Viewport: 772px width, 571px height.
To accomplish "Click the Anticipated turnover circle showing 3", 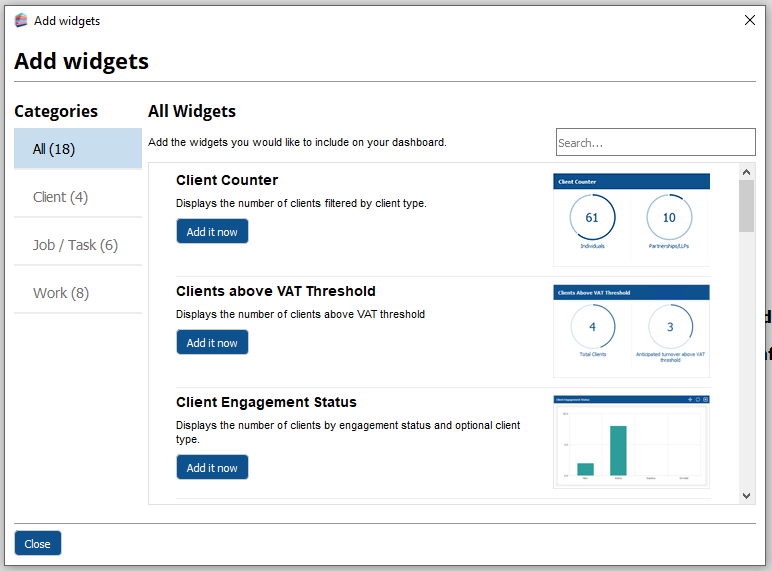I will [670, 328].
